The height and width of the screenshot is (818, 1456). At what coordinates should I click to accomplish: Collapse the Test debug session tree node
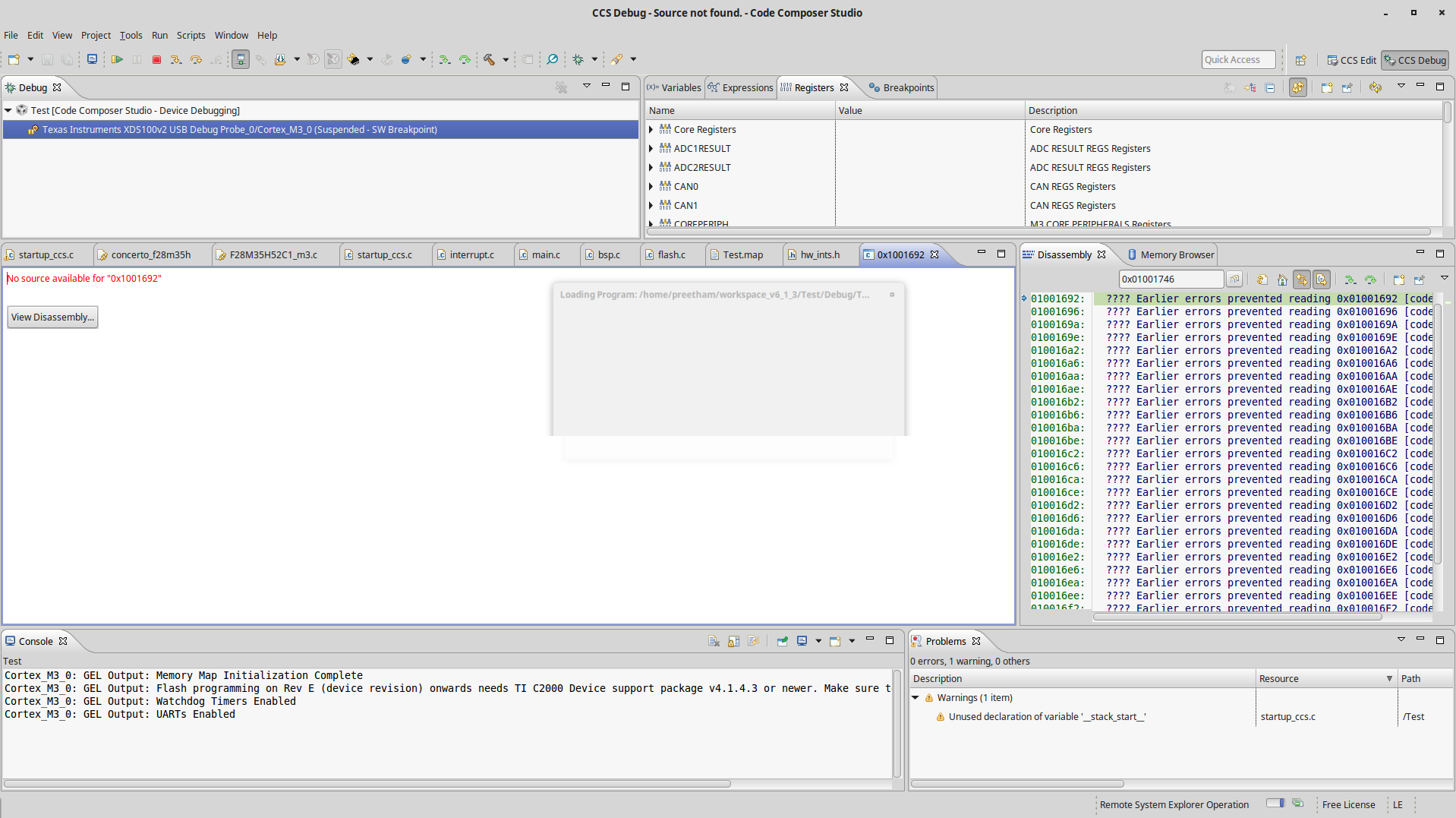pyautogui.click(x=8, y=110)
